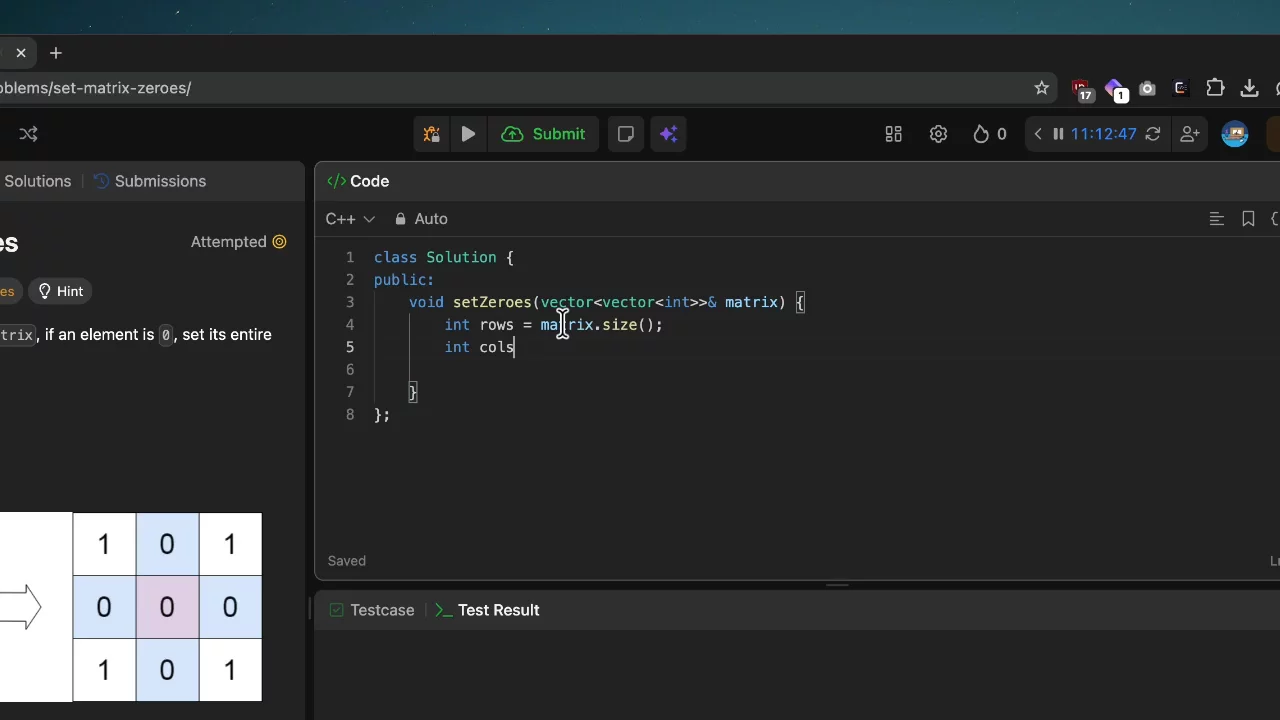Viewport: 1280px width, 720px height.
Task: Click the setZeroes function name
Action: [x=492, y=302]
